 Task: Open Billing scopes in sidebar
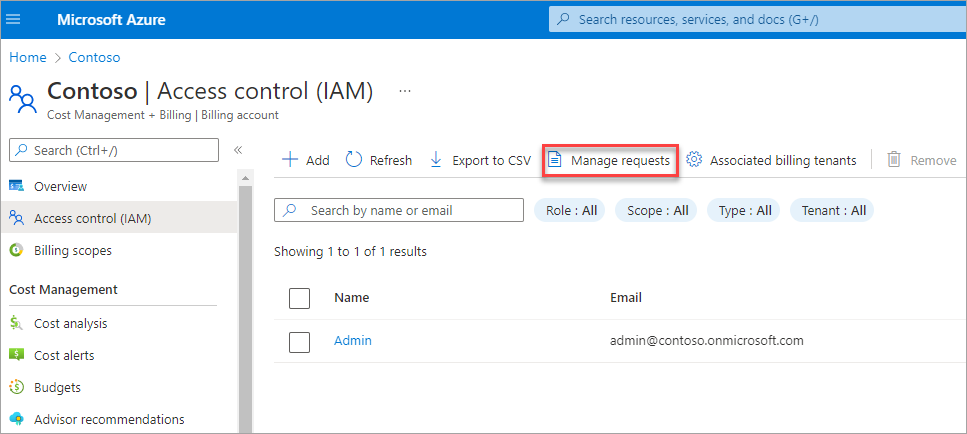point(72,251)
